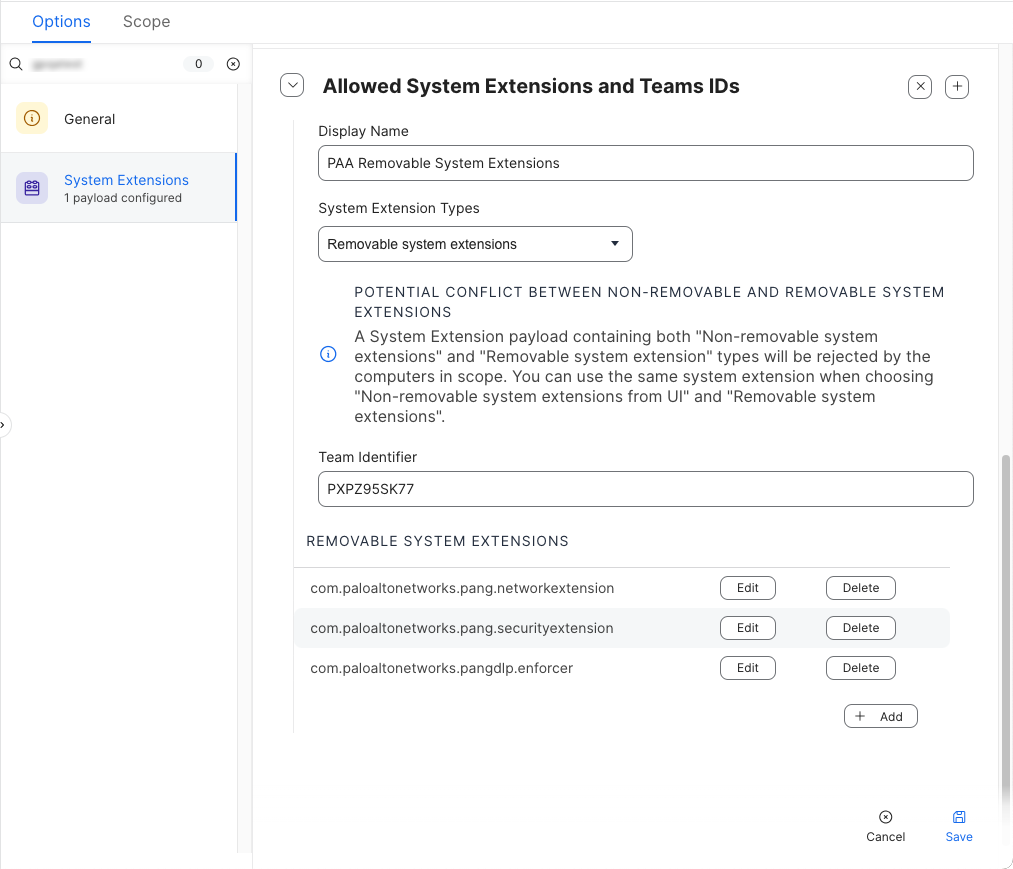1013x869 pixels.
Task: Click the System Extensions payload icon
Action: click(x=32, y=188)
